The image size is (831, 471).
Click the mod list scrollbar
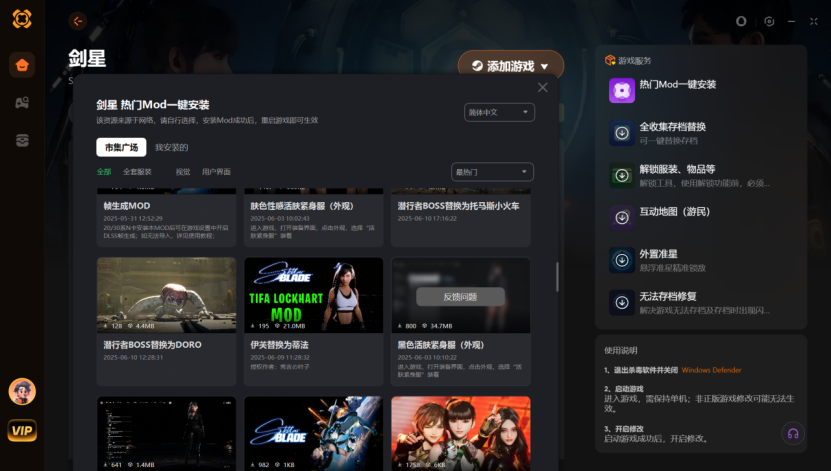point(557,277)
